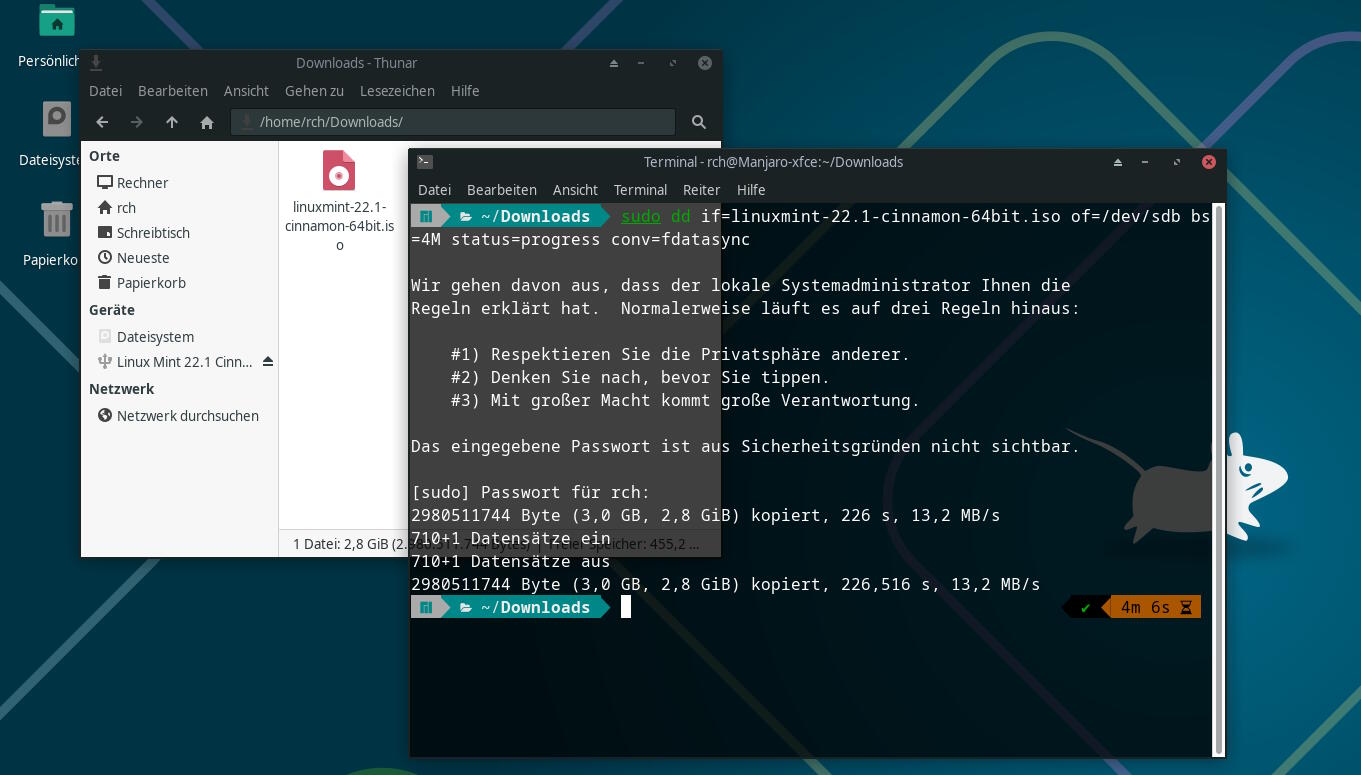Open Terminal Hilfe menu

click(x=751, y=189)
